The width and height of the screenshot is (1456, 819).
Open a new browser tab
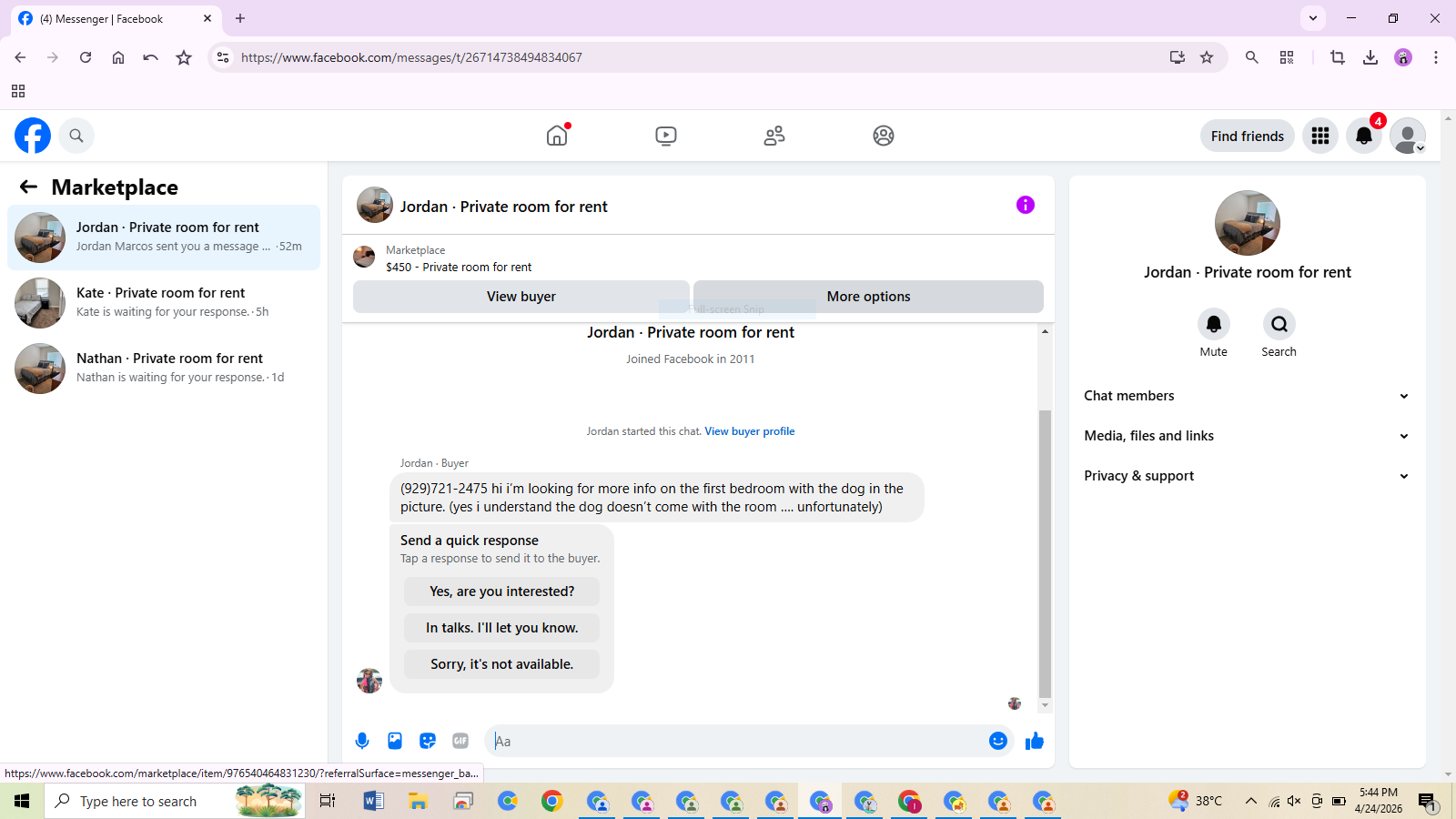tap(240, 18)
